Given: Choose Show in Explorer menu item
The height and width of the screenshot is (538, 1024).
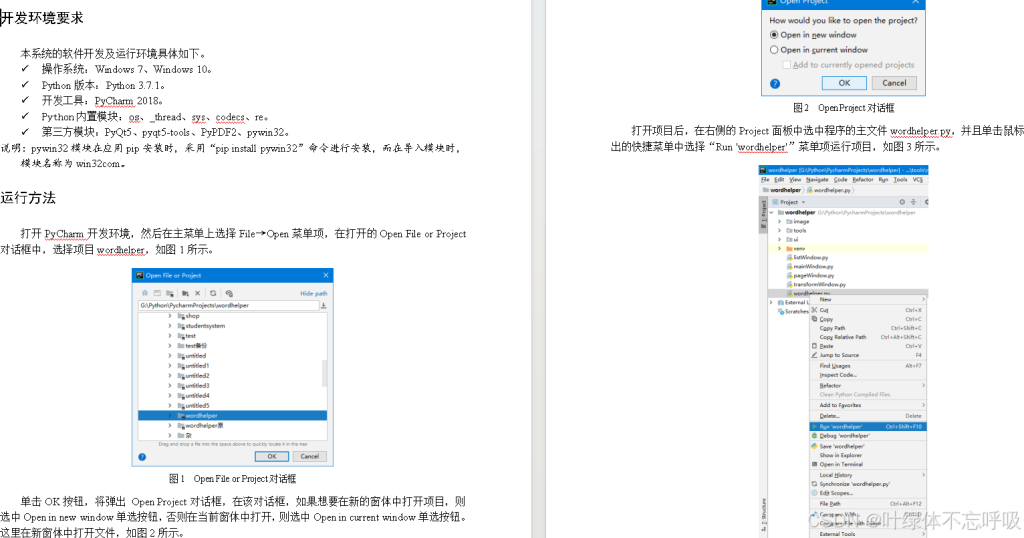Looking at the screenshot, I should tap(867, 455).
